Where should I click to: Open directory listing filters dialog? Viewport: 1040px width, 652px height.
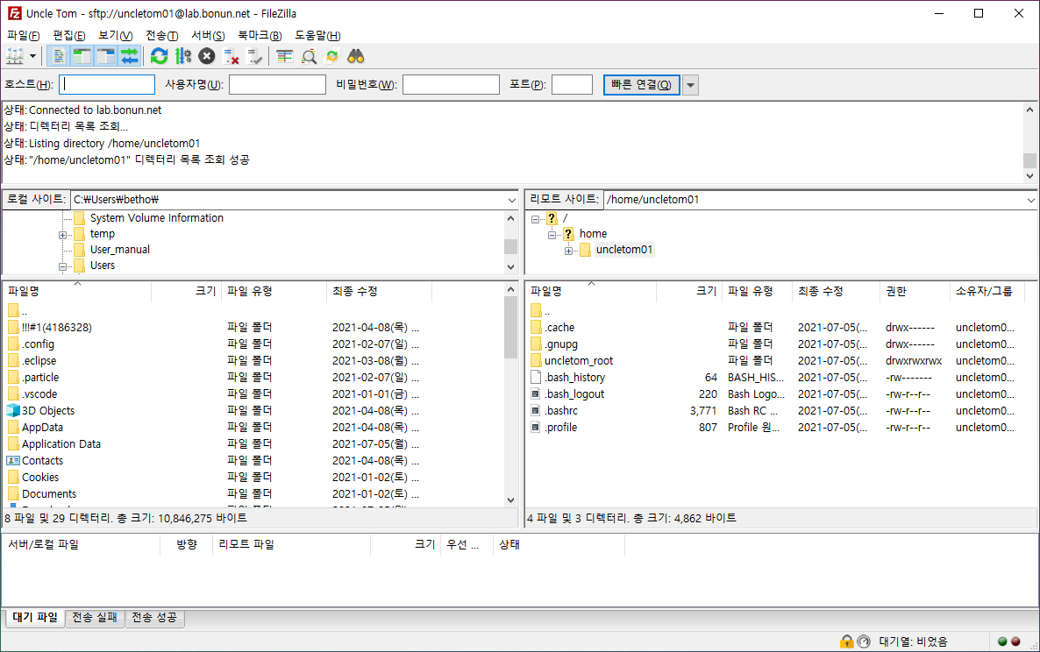[x=285, y=56]
